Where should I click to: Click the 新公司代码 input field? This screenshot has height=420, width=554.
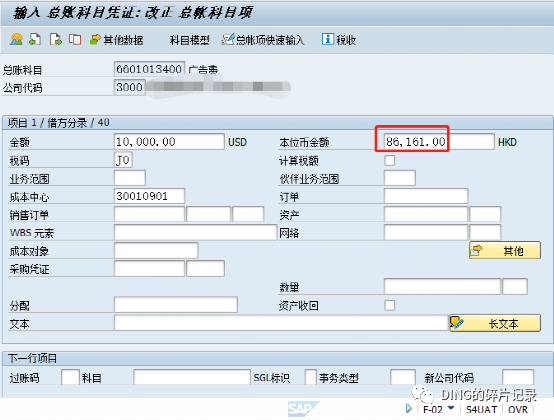click(x=518, y=377)
